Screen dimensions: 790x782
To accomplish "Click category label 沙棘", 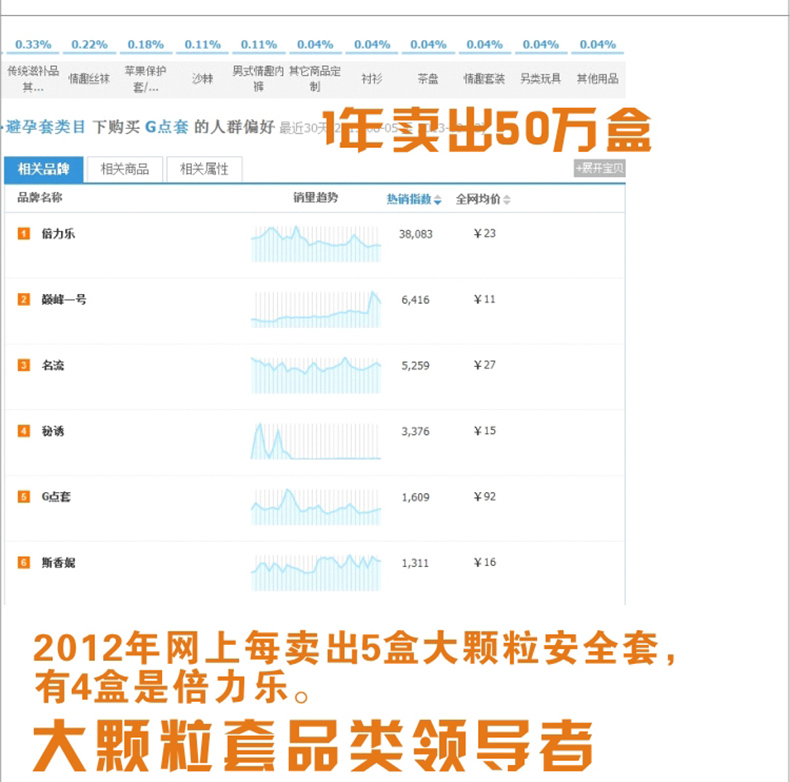I will tap(203, 79).
